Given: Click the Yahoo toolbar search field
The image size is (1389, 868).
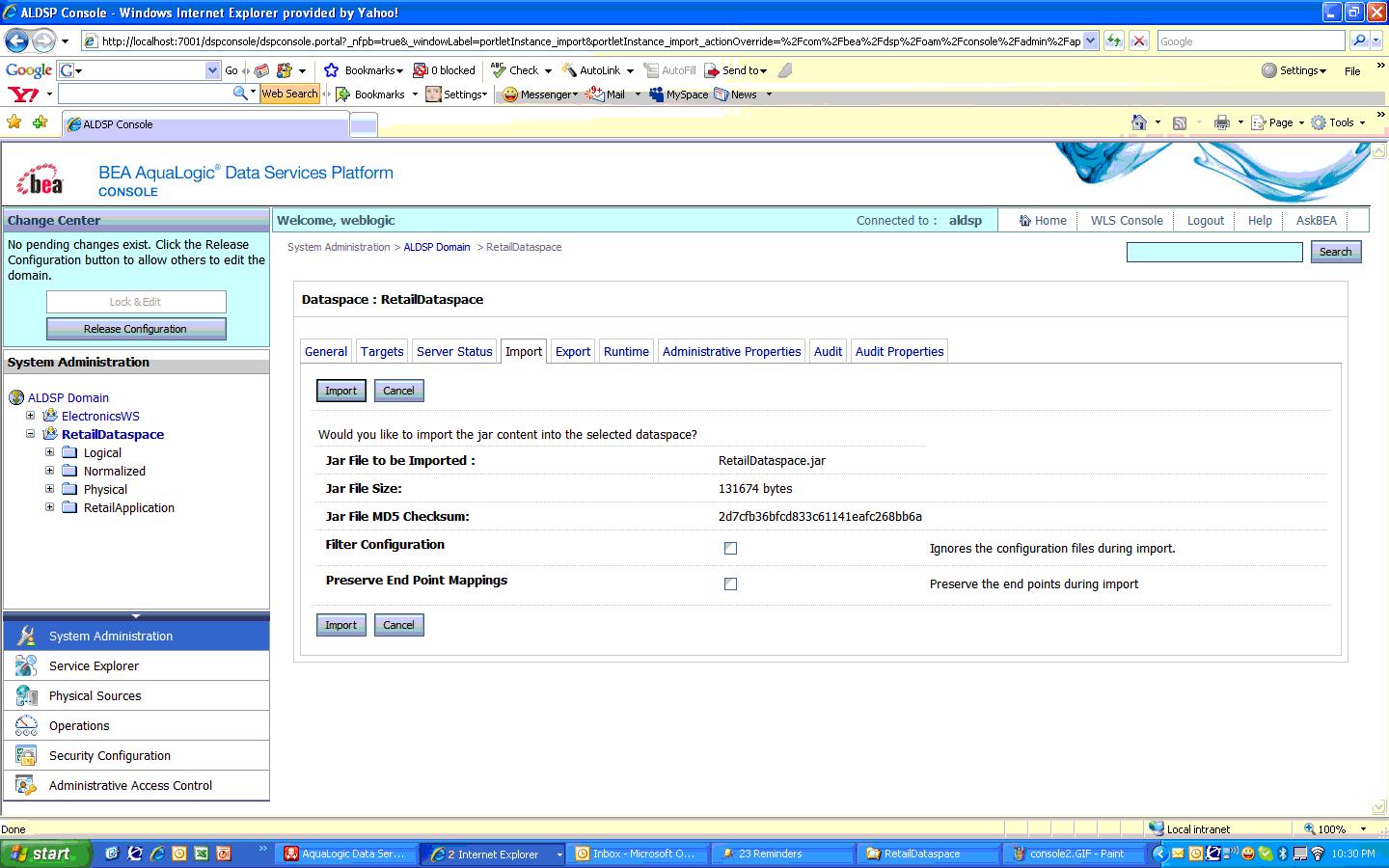Looking at the screenshot, I should coord(145,94).
